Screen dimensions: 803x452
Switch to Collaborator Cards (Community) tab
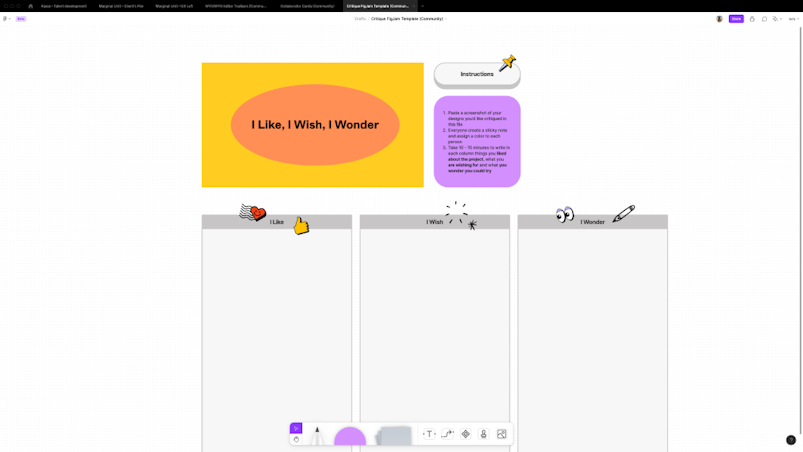pos(307,6)
